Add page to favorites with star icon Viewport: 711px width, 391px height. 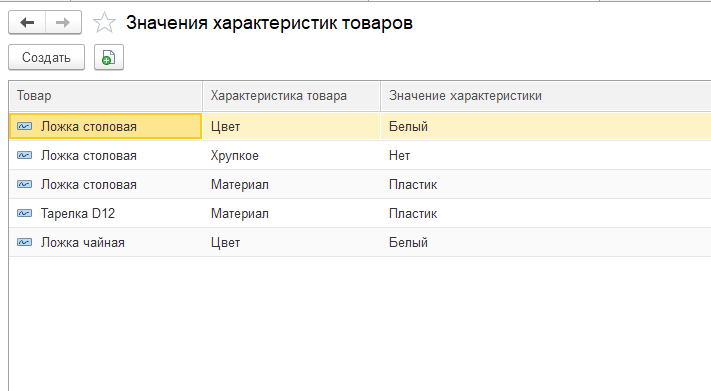(x=104, y=23)
